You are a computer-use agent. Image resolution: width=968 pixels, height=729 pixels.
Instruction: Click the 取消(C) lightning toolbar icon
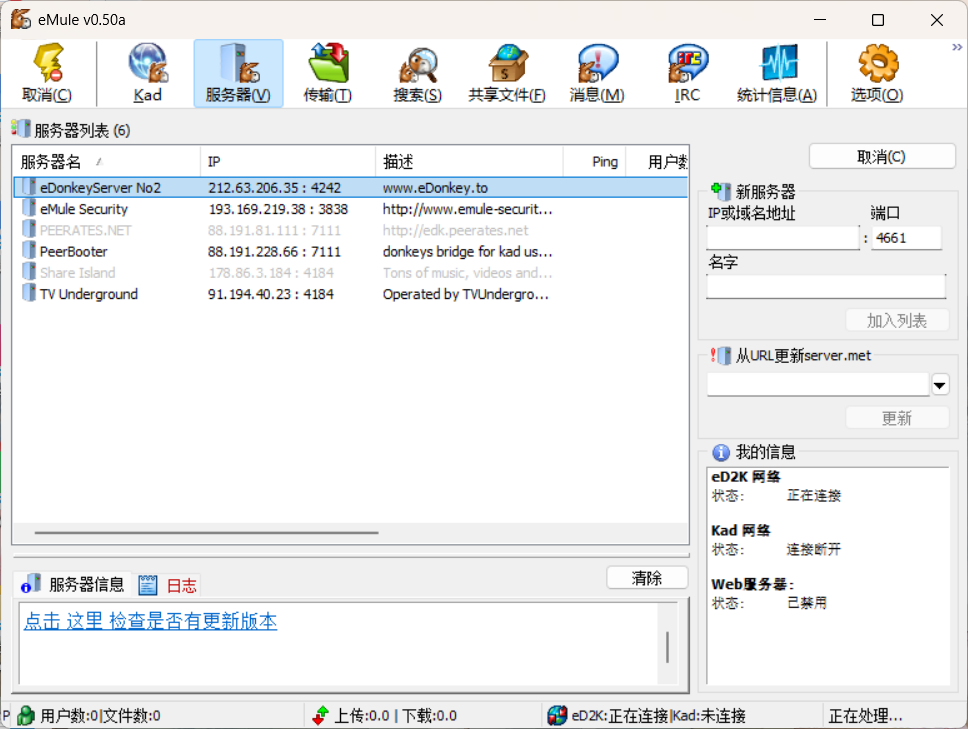(x=48, y=73)
